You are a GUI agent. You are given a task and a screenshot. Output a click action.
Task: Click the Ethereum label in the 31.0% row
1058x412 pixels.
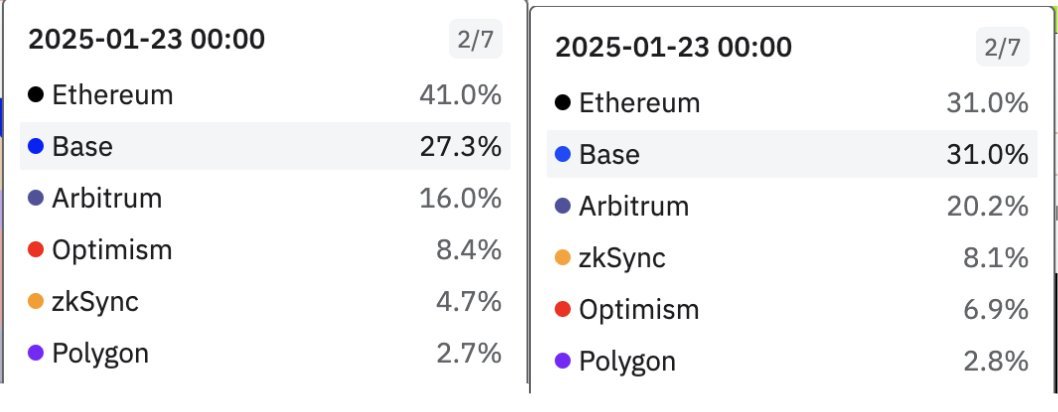[x=640, y=103]
